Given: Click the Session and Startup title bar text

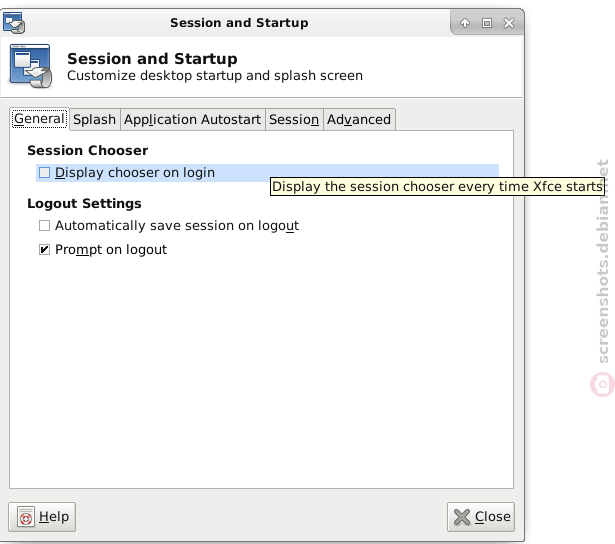Looking at the screenshot, I should [239, 23].
